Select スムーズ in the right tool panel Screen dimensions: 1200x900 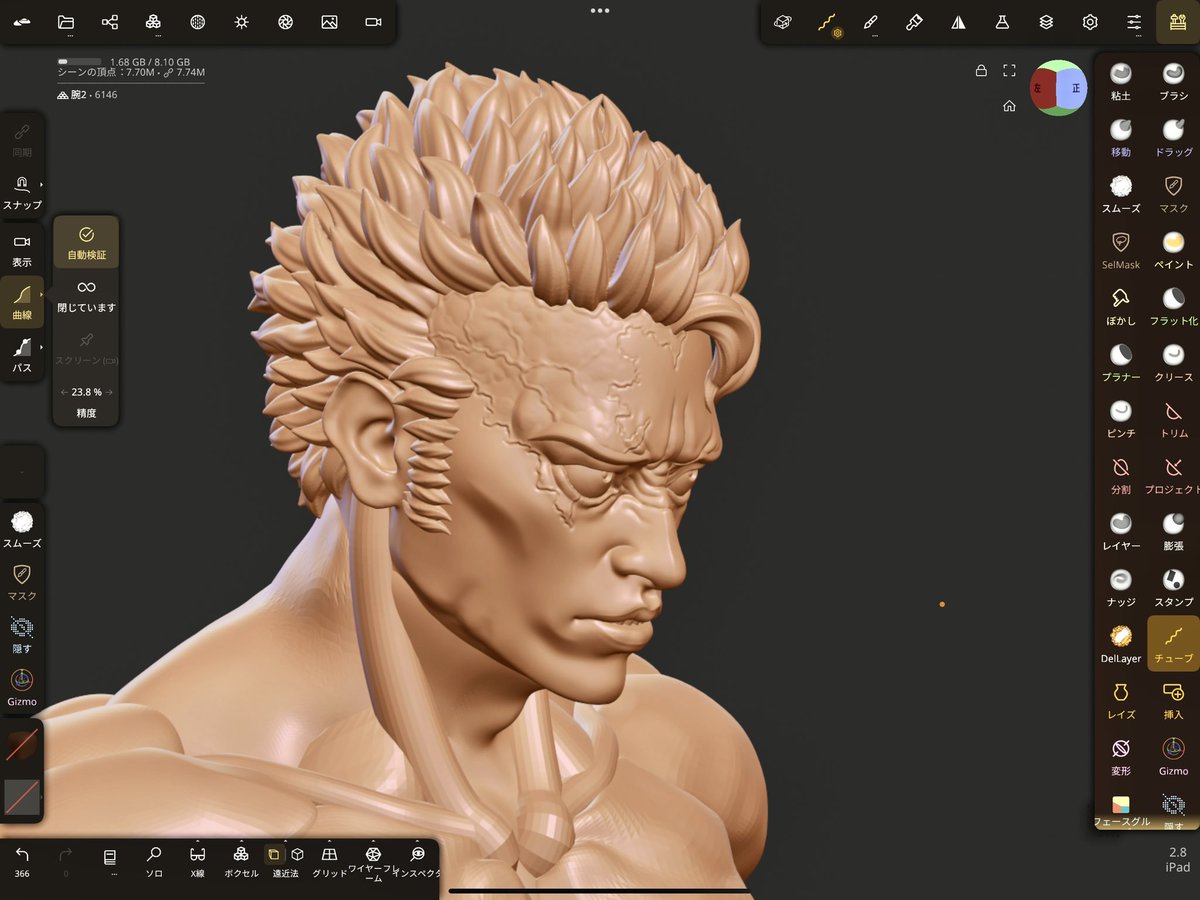1121,194
